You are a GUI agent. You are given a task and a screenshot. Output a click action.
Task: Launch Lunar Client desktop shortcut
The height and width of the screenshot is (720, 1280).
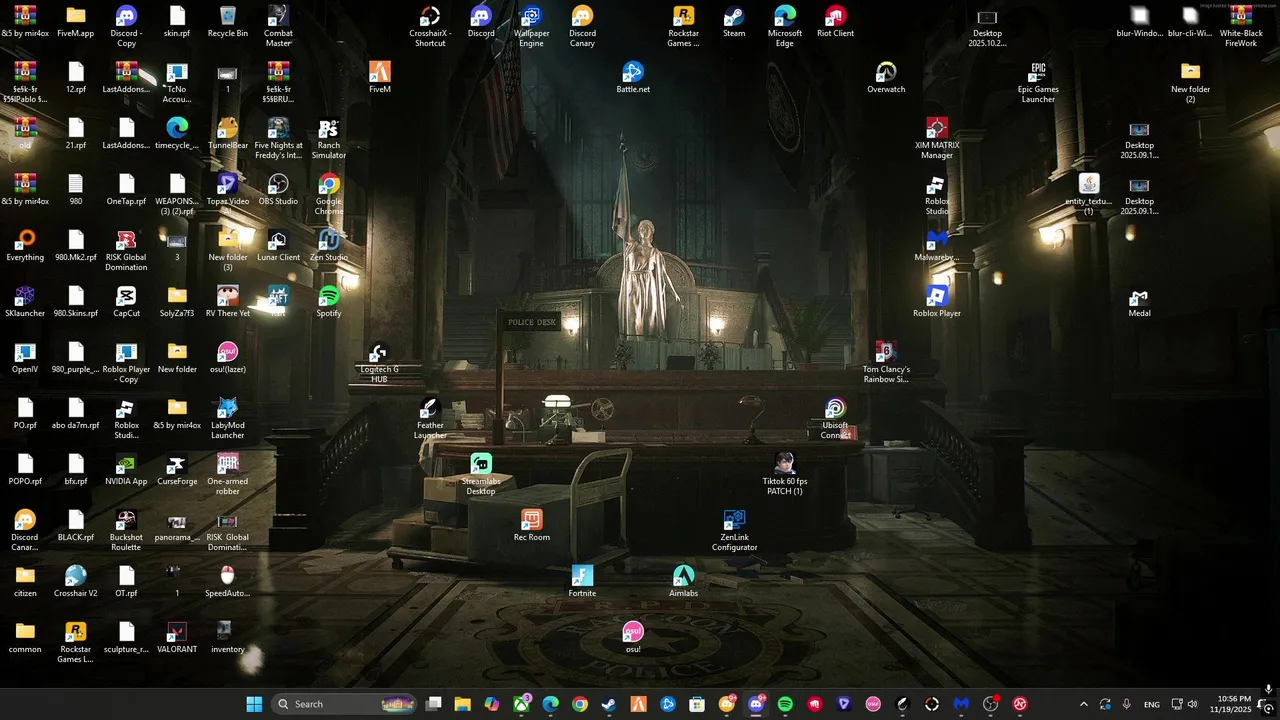(278, 246)
